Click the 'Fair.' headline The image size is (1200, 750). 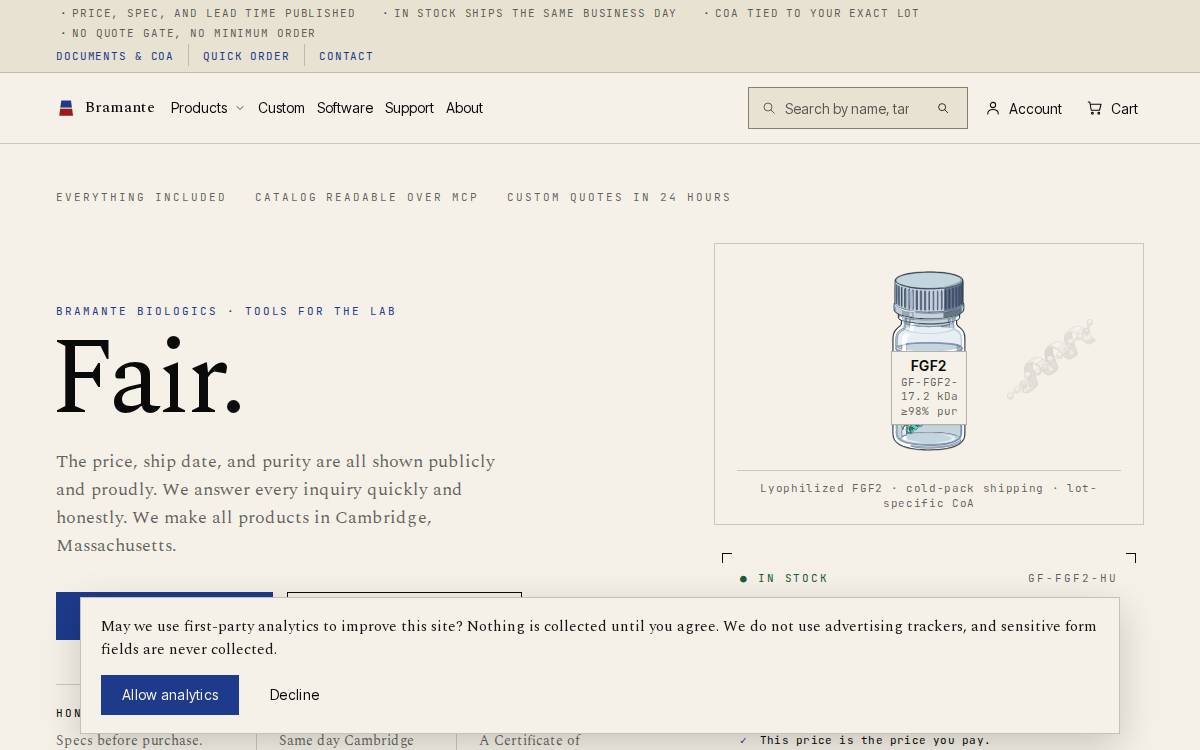pyautogui.click(x=150, y=378)
